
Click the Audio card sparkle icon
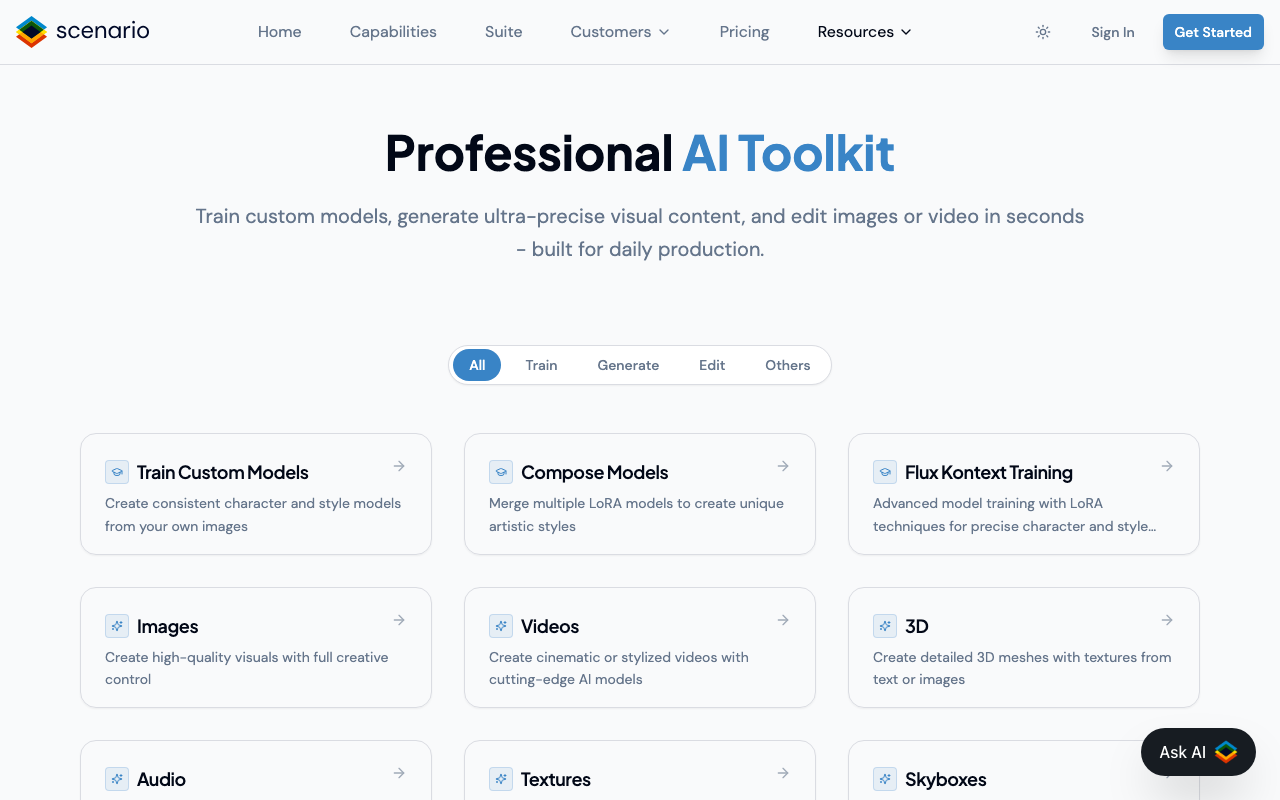[x=117, y=779]
